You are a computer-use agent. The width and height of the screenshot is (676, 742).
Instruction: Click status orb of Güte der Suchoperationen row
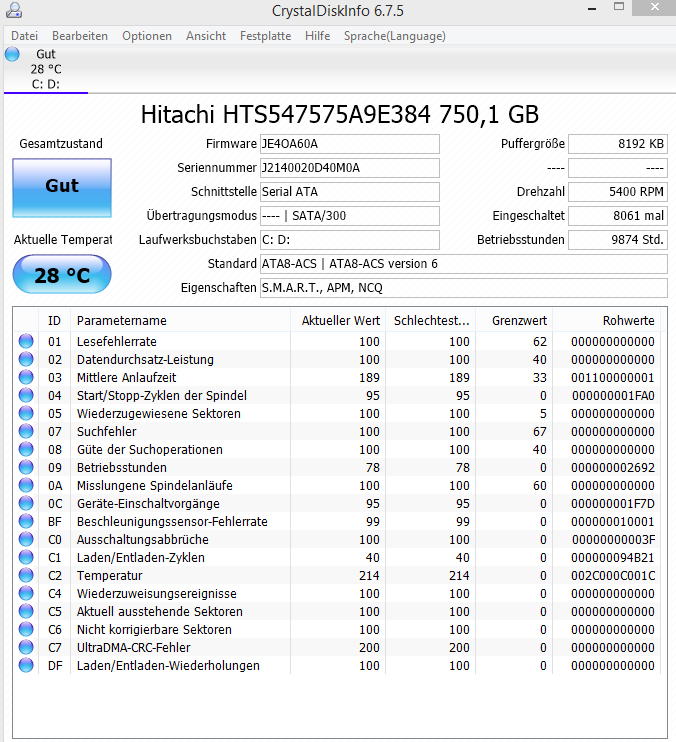coord(26,449)
